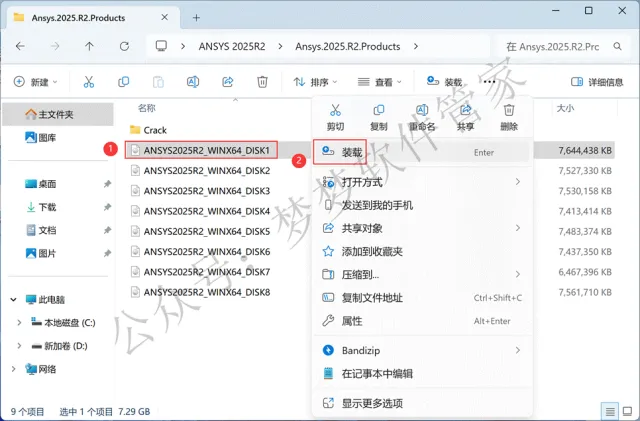Click the 装载 mount button in toolbar

point(444,82)
